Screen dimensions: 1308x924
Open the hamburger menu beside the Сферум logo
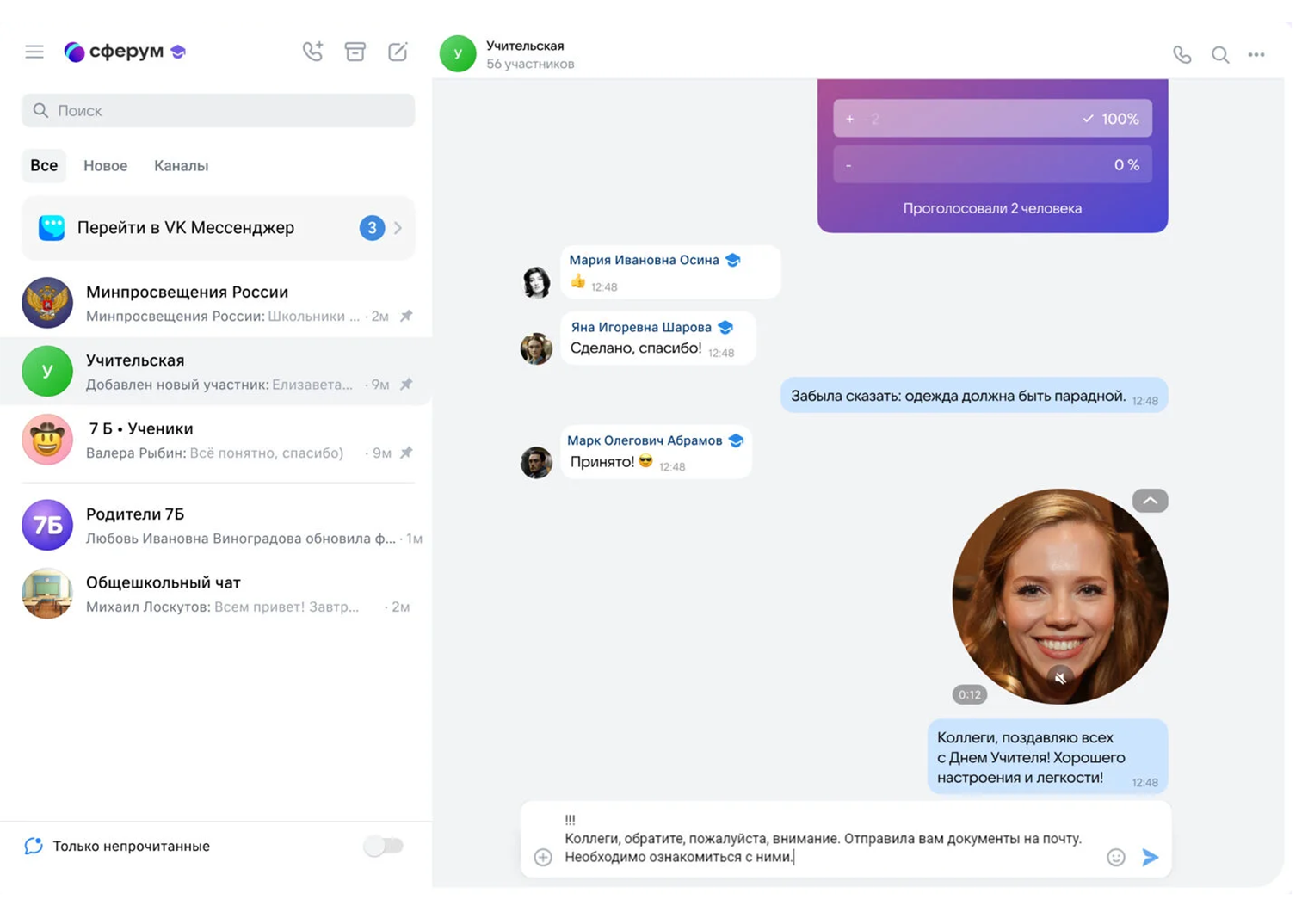(x=34, y=52)
